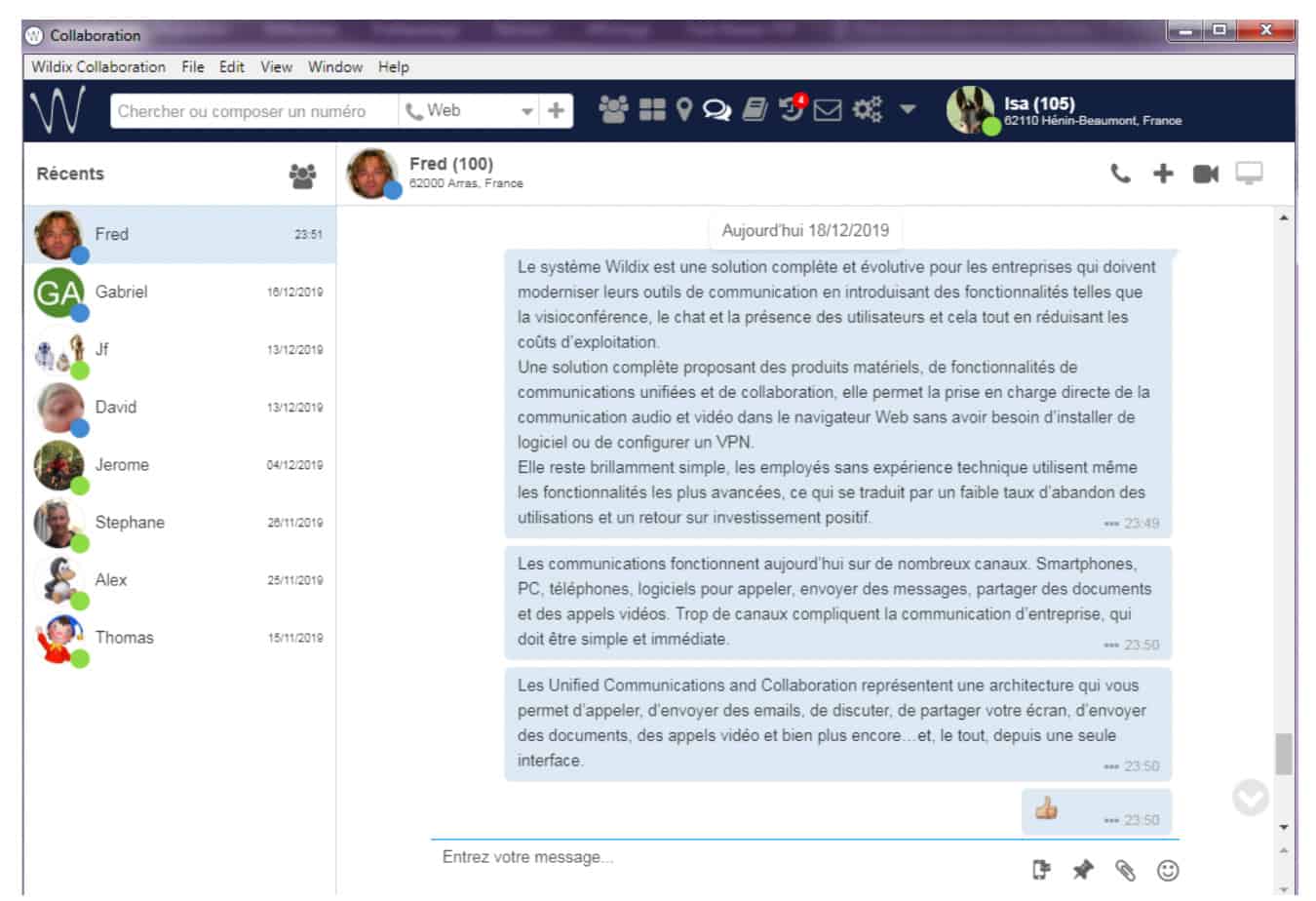Open the View menu
1316x901 pixels.
(x=276, y=66)
